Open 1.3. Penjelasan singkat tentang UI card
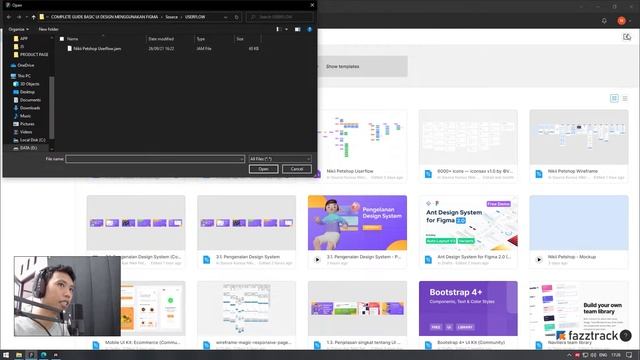 pos(357,315)
